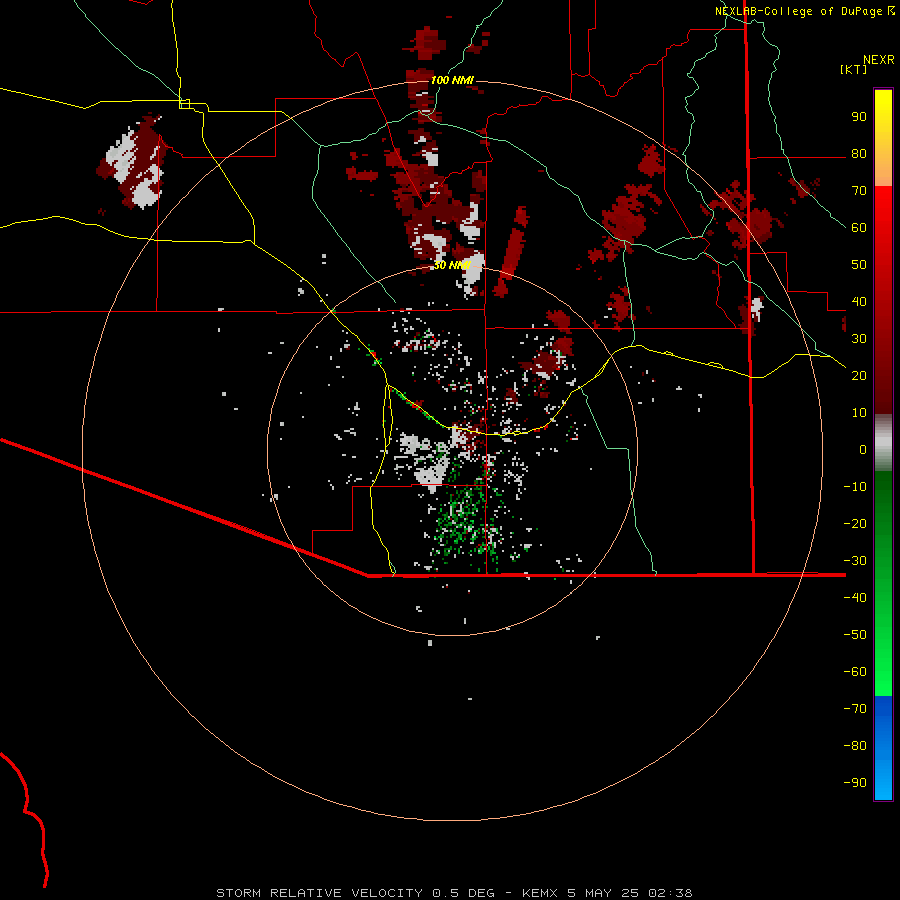The image size is (900, 900).
Task: Click the '-20' scale label
Action: point(855,524)
